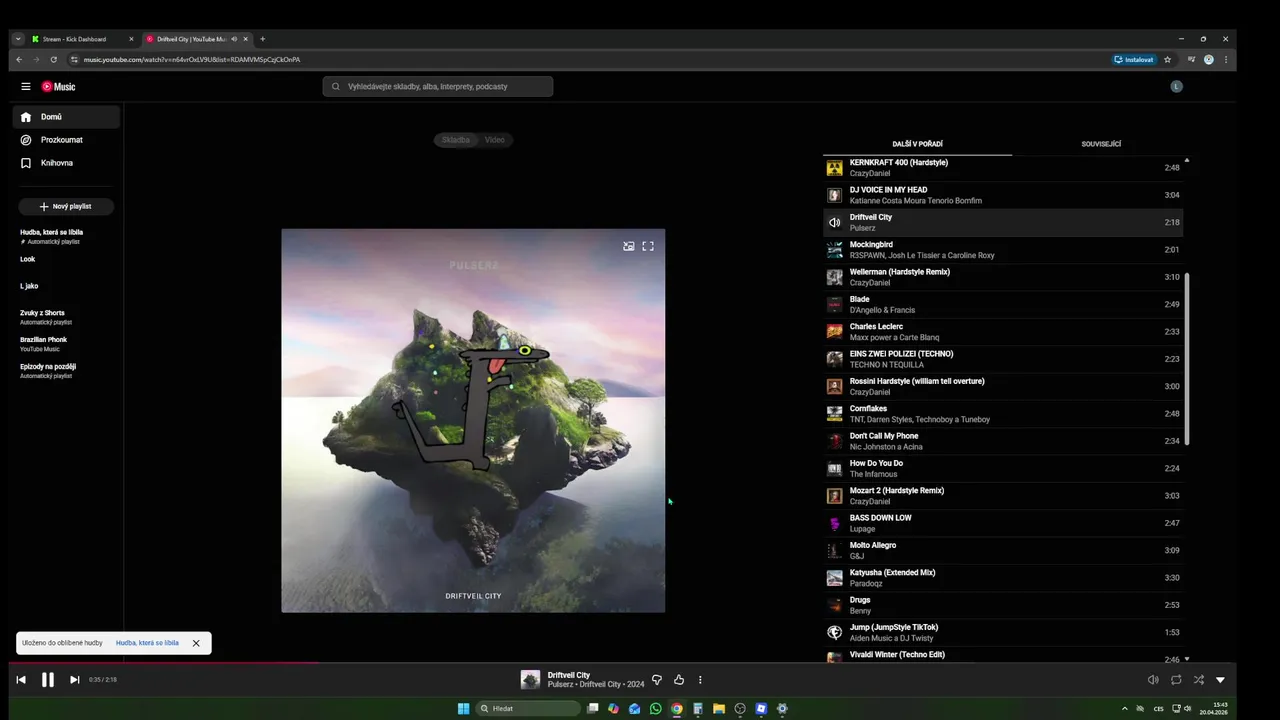Viewport: 1280px width, 720px height.
Task: Enter fullscreen on album art
Action: tap(648, 246)
